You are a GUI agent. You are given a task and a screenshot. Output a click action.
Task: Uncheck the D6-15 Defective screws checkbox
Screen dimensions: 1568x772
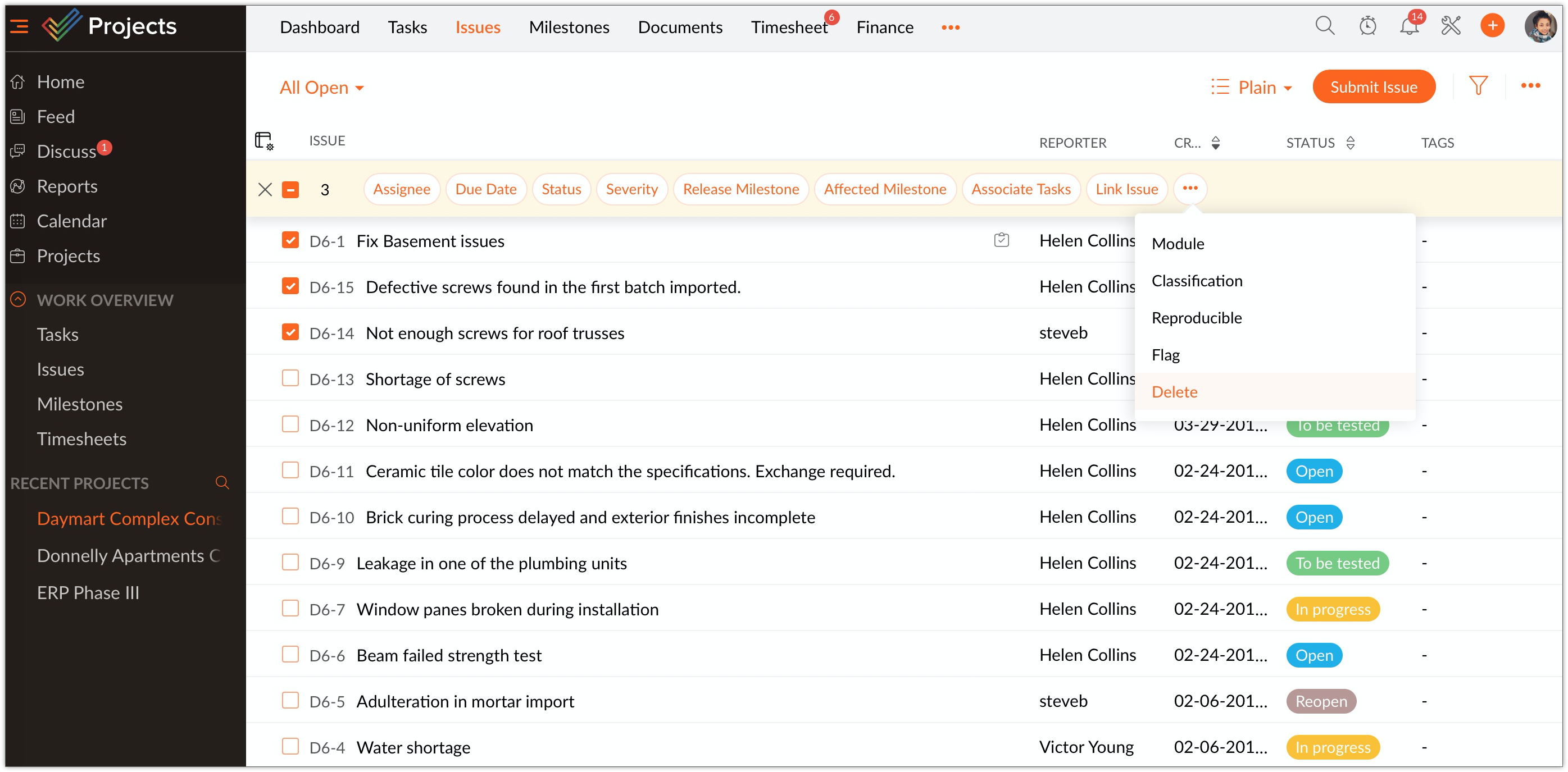coord(290,286)
